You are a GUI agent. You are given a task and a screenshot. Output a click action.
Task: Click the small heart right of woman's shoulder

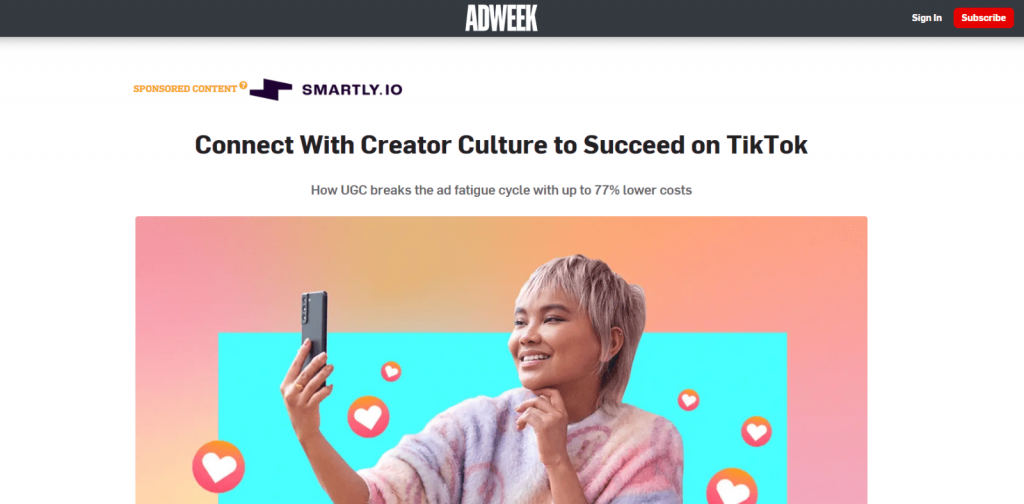coord(688,400)
